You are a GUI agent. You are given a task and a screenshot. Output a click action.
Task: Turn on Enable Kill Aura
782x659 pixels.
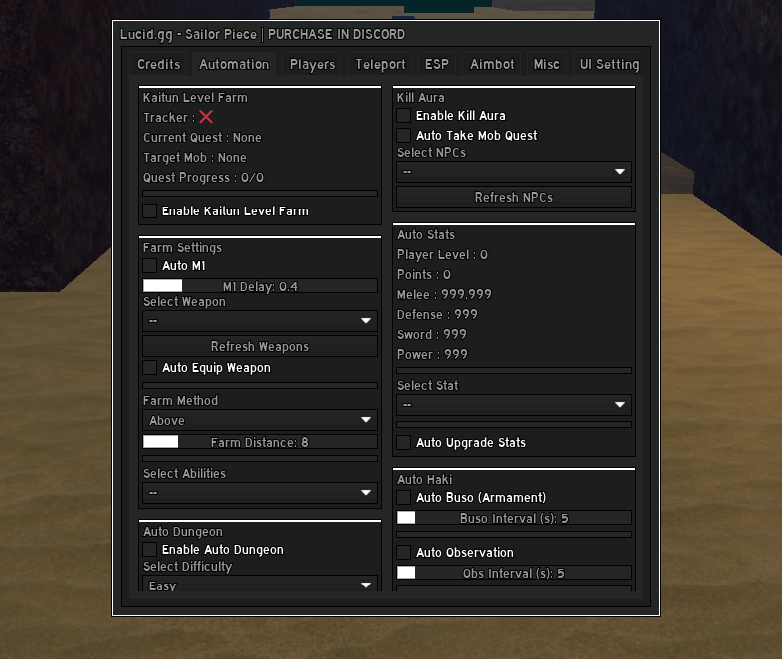[x=403, y=116]
